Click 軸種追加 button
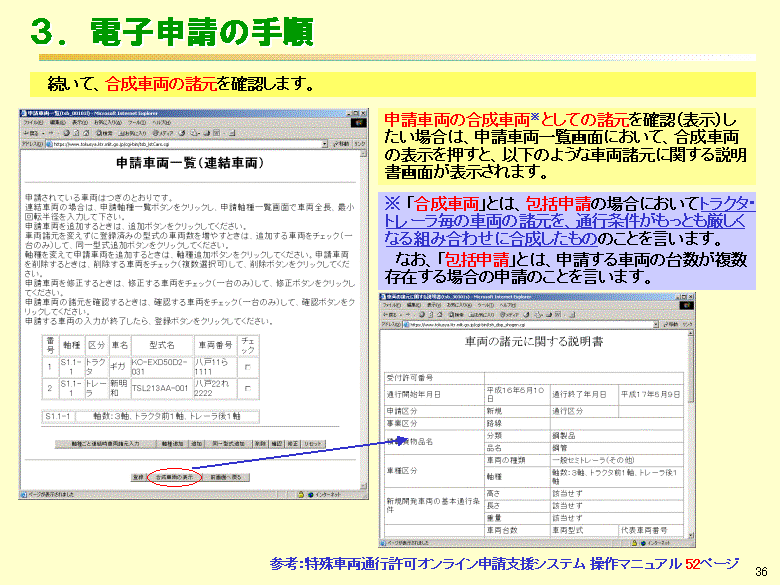This screenshot has width=780, height=585. point(172,444)
